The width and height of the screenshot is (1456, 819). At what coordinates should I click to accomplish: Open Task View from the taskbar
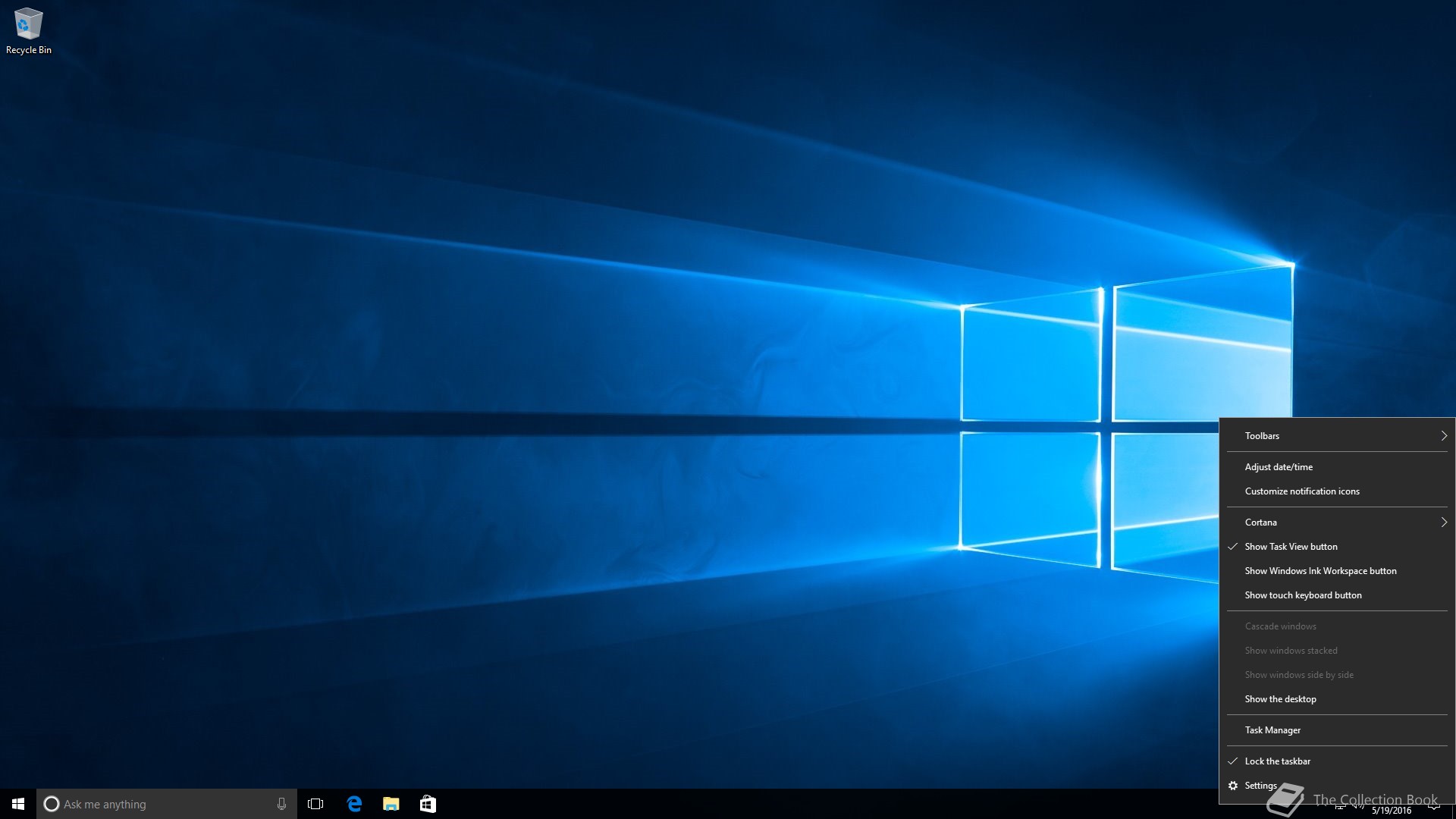click(315, 804)
